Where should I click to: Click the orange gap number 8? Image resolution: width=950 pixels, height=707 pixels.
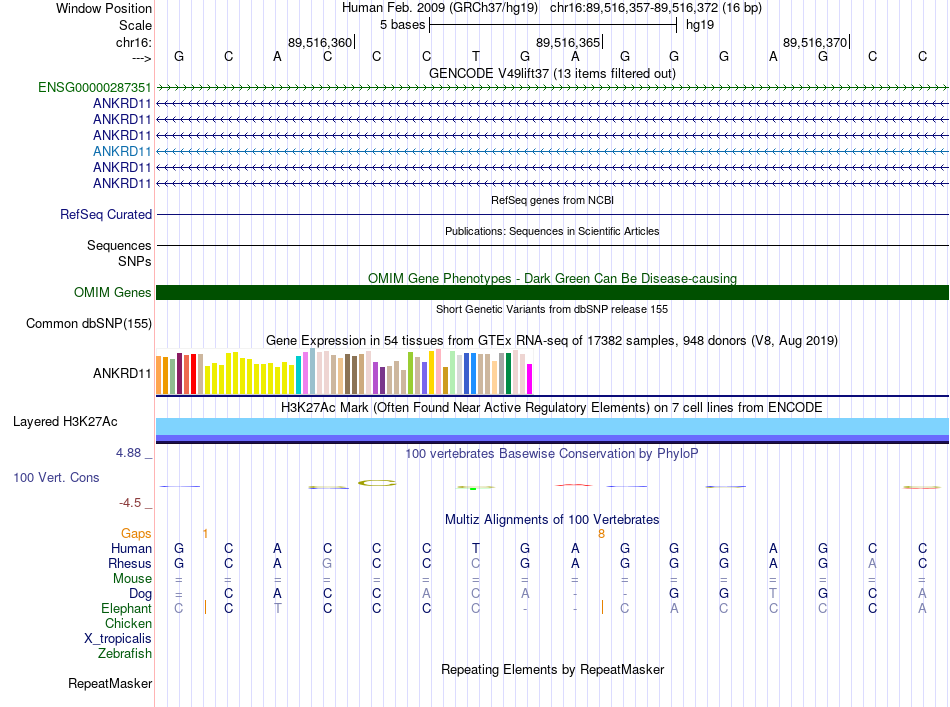tap(601, 534)
